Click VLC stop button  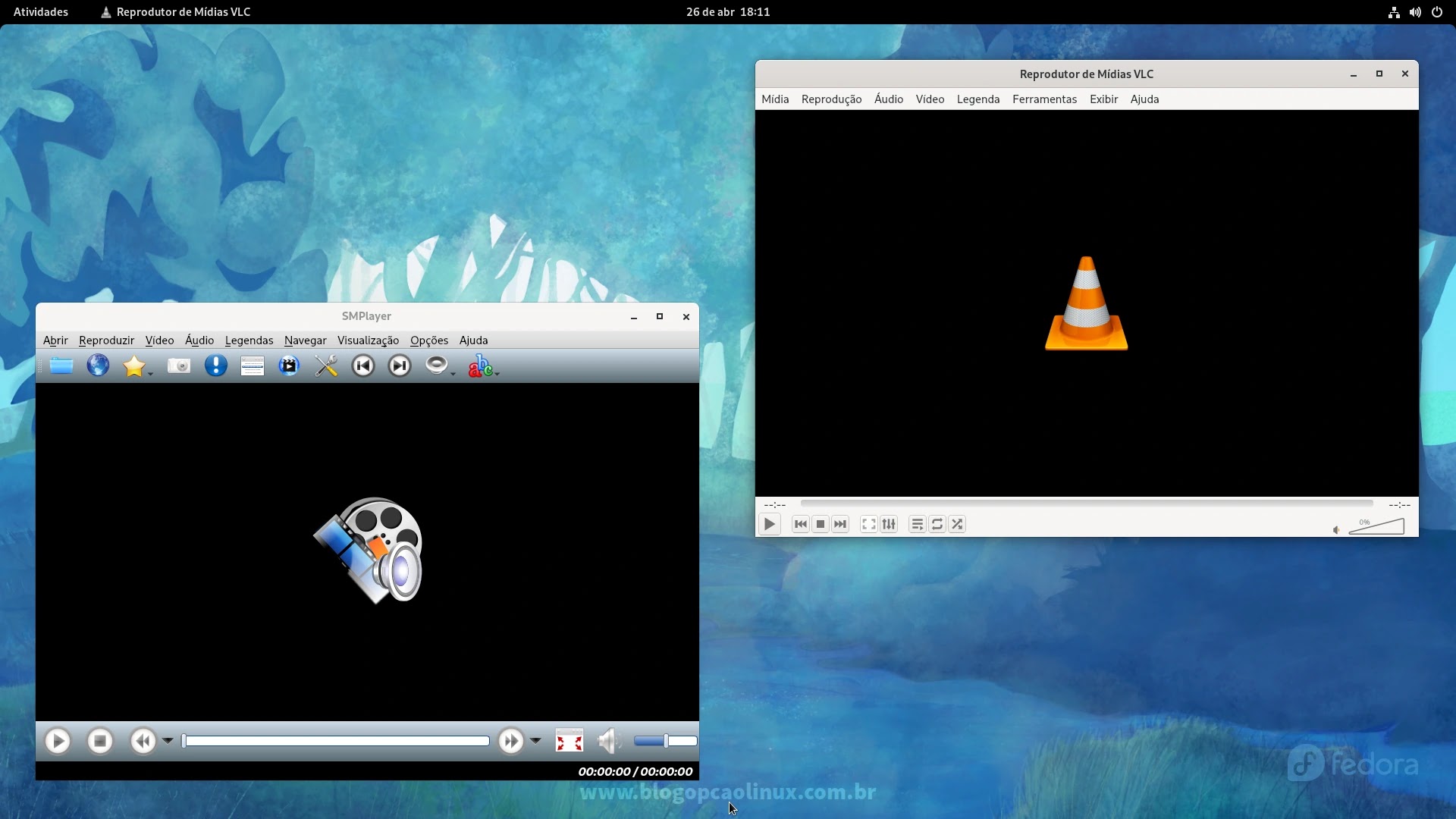[820, 524]
